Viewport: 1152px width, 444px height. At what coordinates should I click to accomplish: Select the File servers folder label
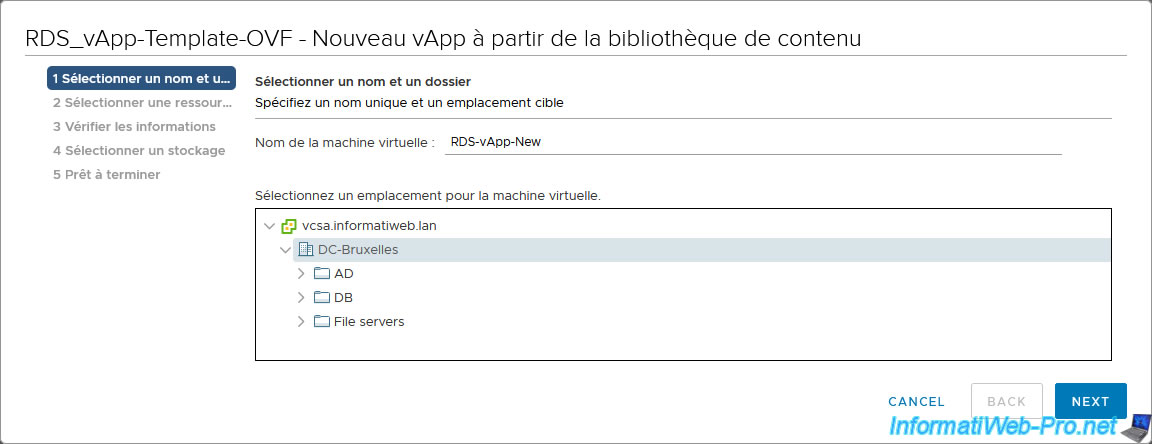(369, 321)
